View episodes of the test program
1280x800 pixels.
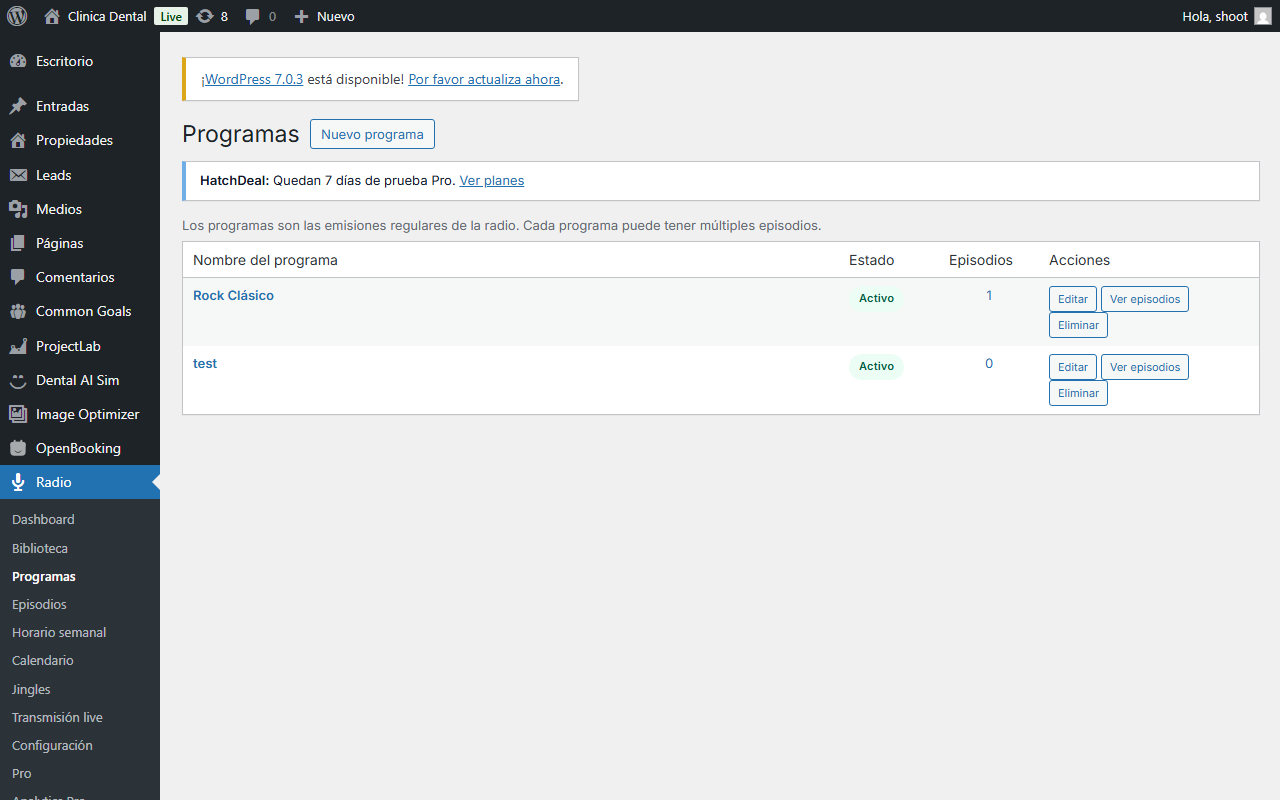click(x=1145, y=367)
